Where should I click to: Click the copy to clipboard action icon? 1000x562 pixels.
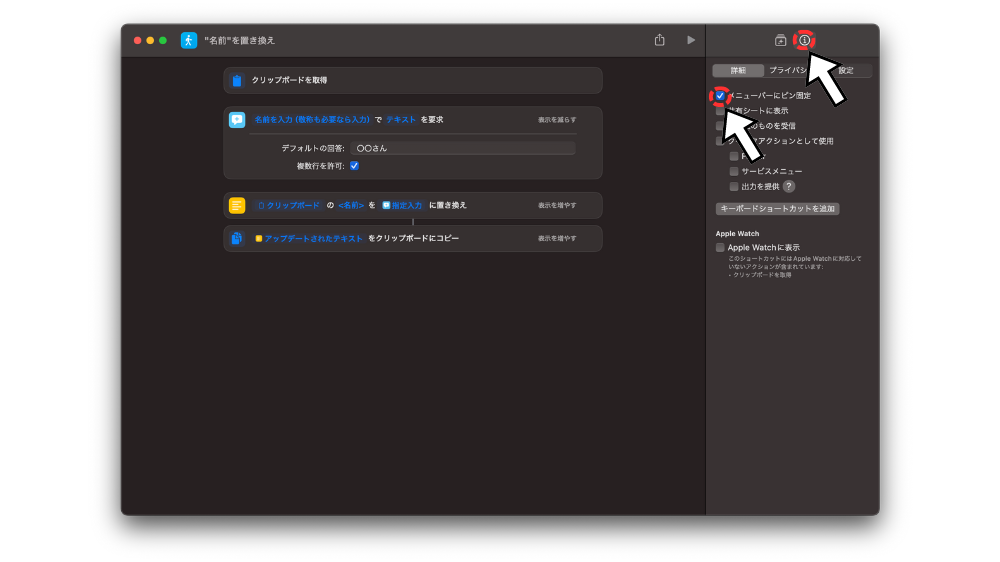point(237,239)
